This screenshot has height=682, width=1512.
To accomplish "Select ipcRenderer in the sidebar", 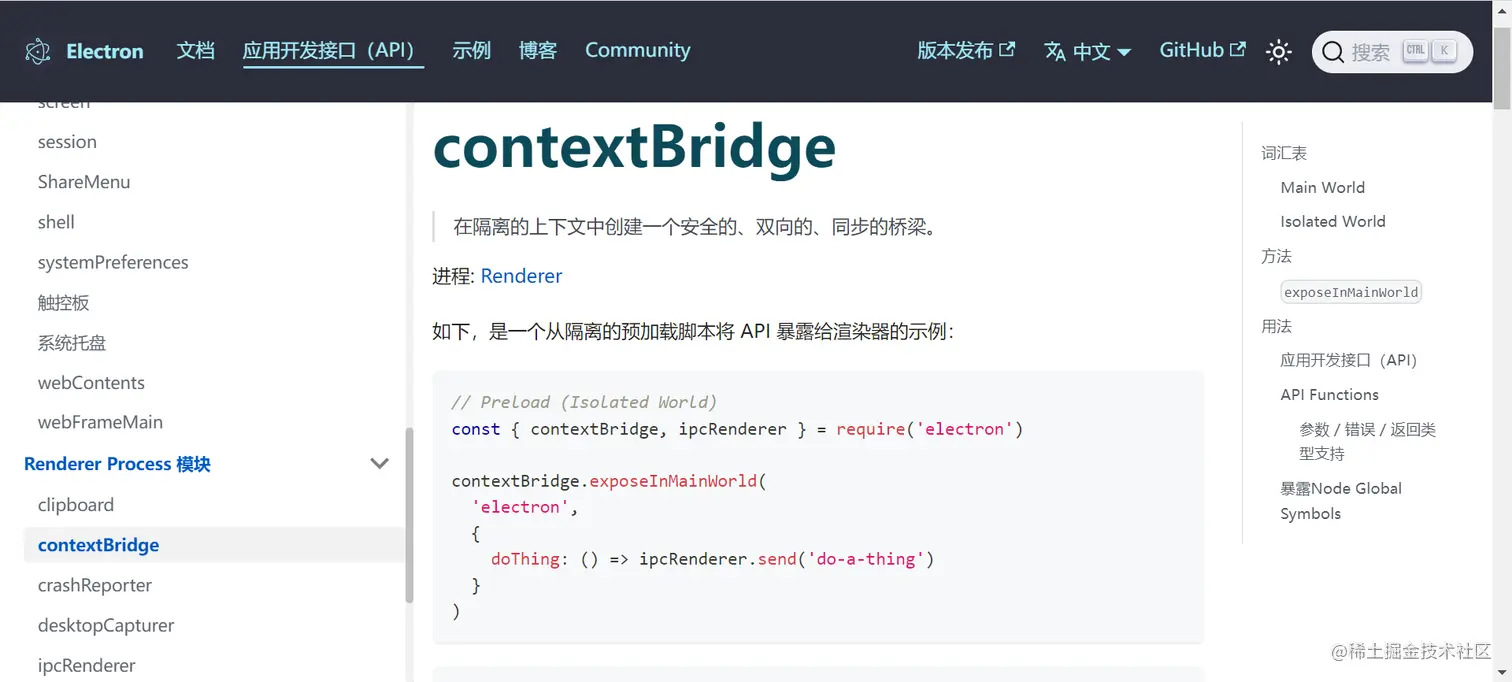I will coord(87,665).
